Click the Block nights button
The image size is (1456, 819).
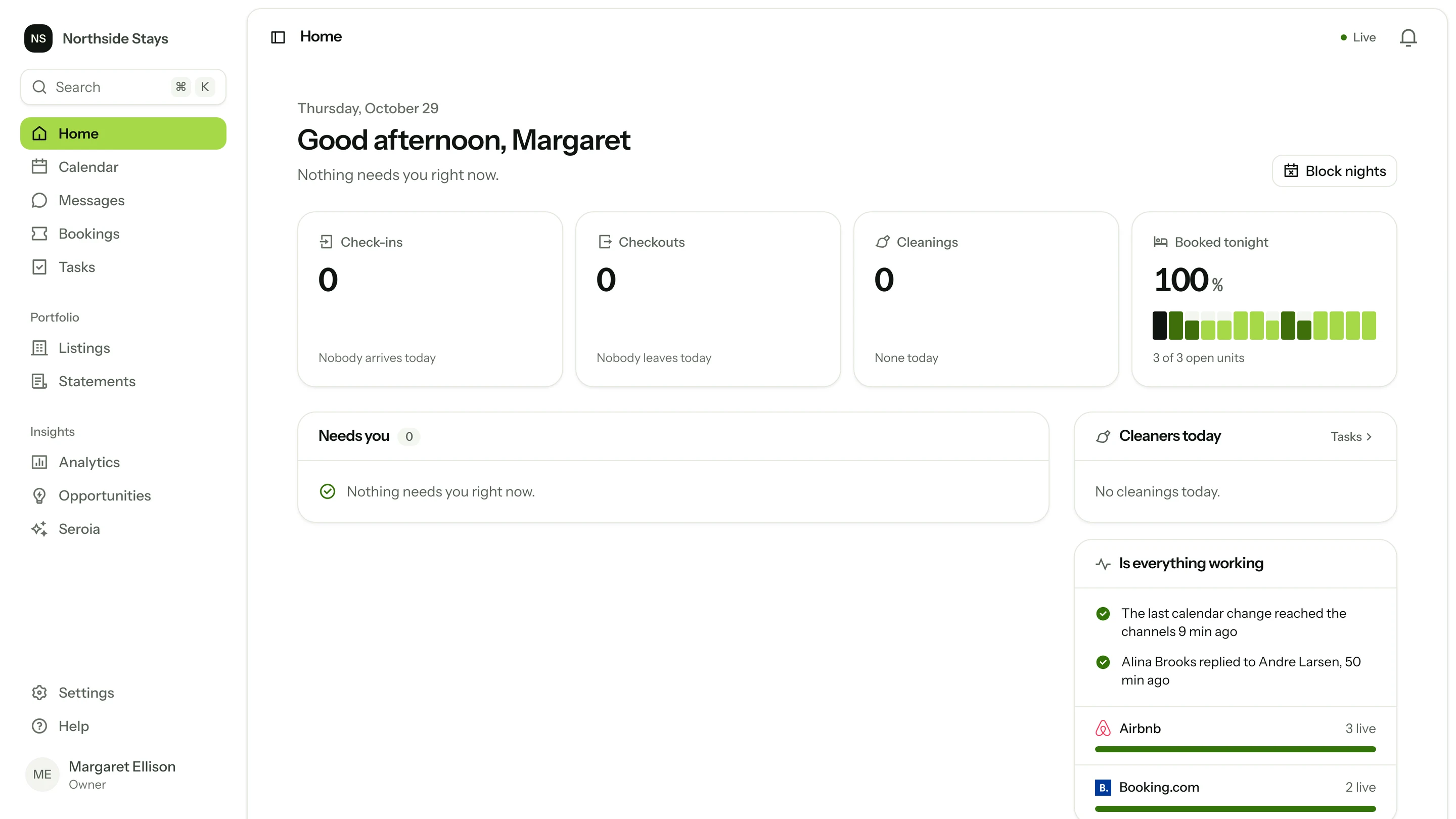tap(1334, 171)
